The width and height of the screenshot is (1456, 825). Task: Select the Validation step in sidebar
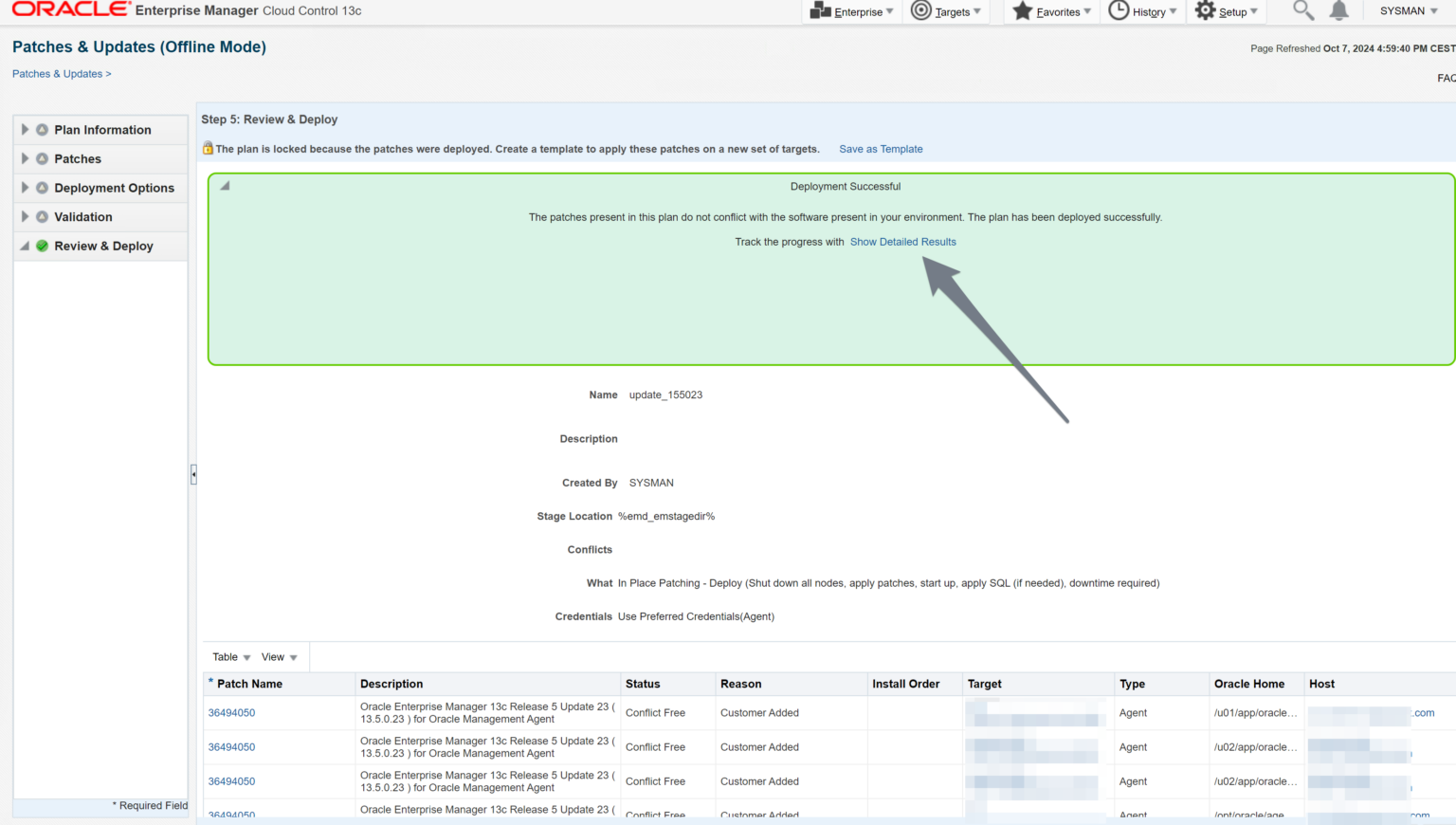83,217
